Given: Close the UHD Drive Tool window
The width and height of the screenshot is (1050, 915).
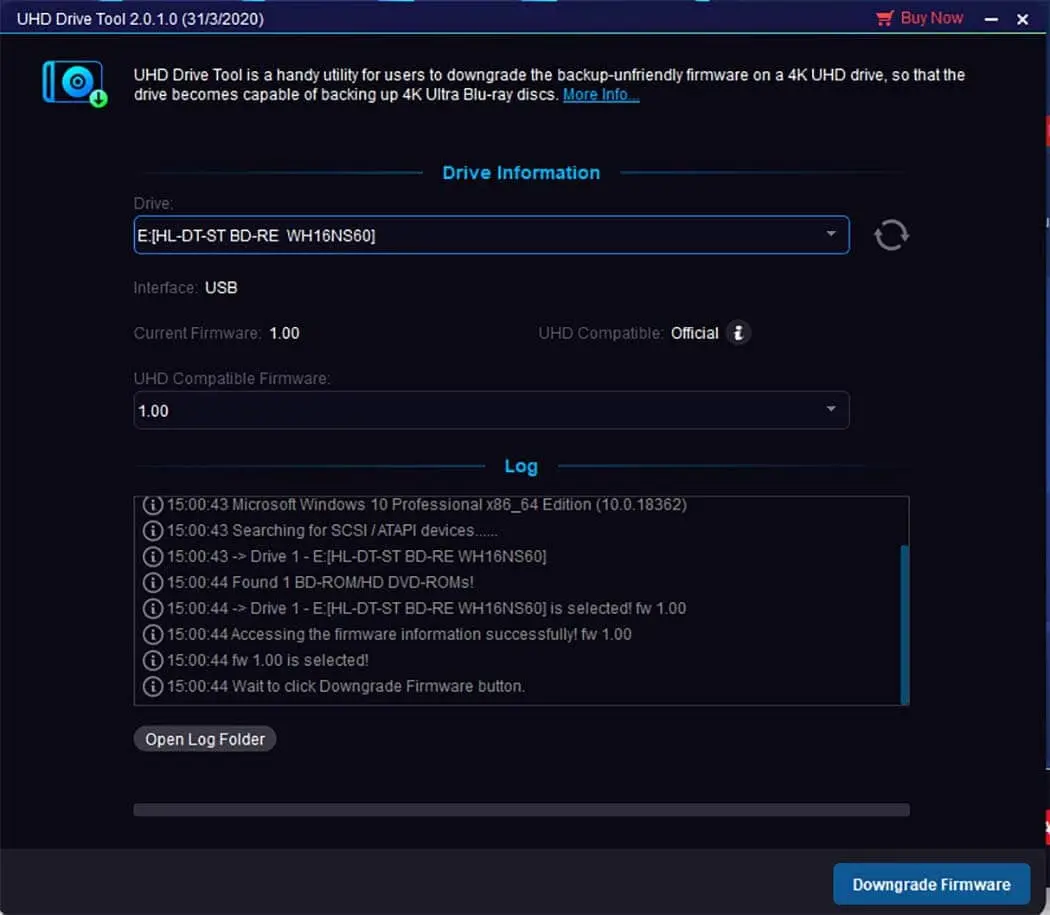Looking at the screenshot, I should pyautogui.click(x=1022, y=19).
